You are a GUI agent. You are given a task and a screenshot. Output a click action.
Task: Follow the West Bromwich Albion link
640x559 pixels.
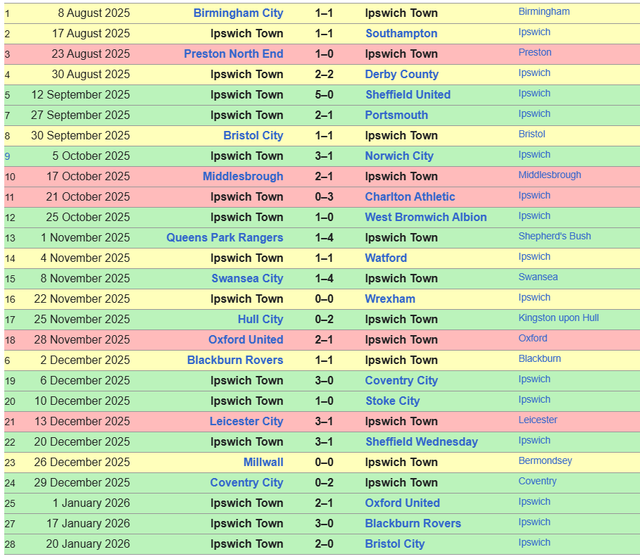tap(426, 217)
